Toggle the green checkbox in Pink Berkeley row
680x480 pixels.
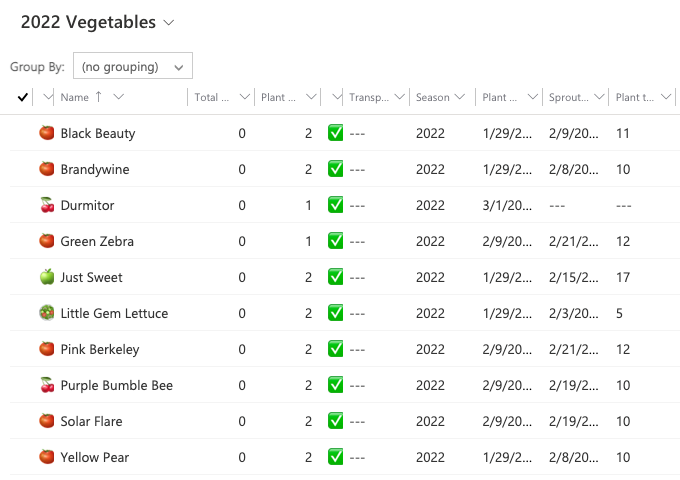[x=335, y=349]
